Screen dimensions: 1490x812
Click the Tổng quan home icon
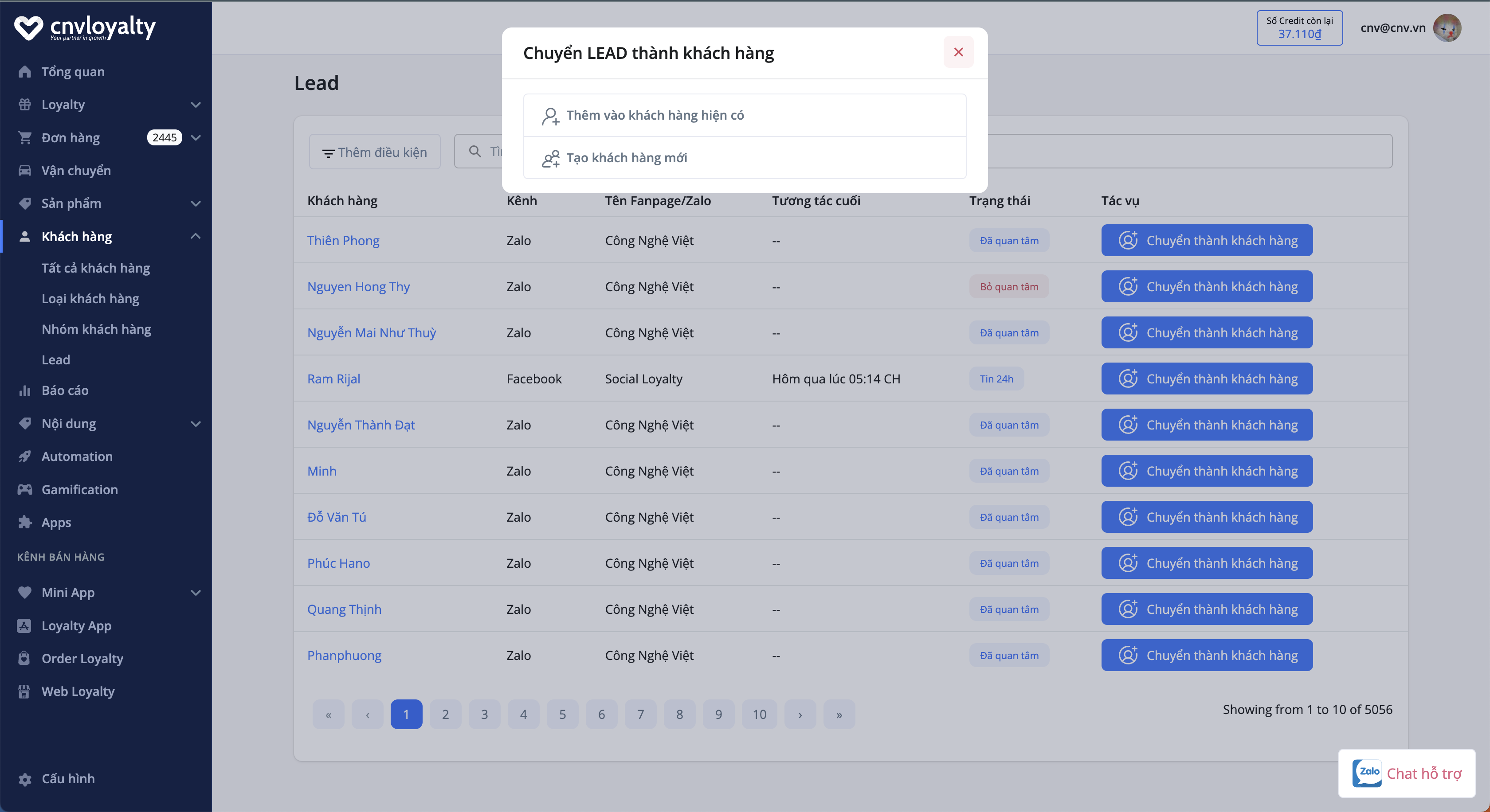(24, 72)
